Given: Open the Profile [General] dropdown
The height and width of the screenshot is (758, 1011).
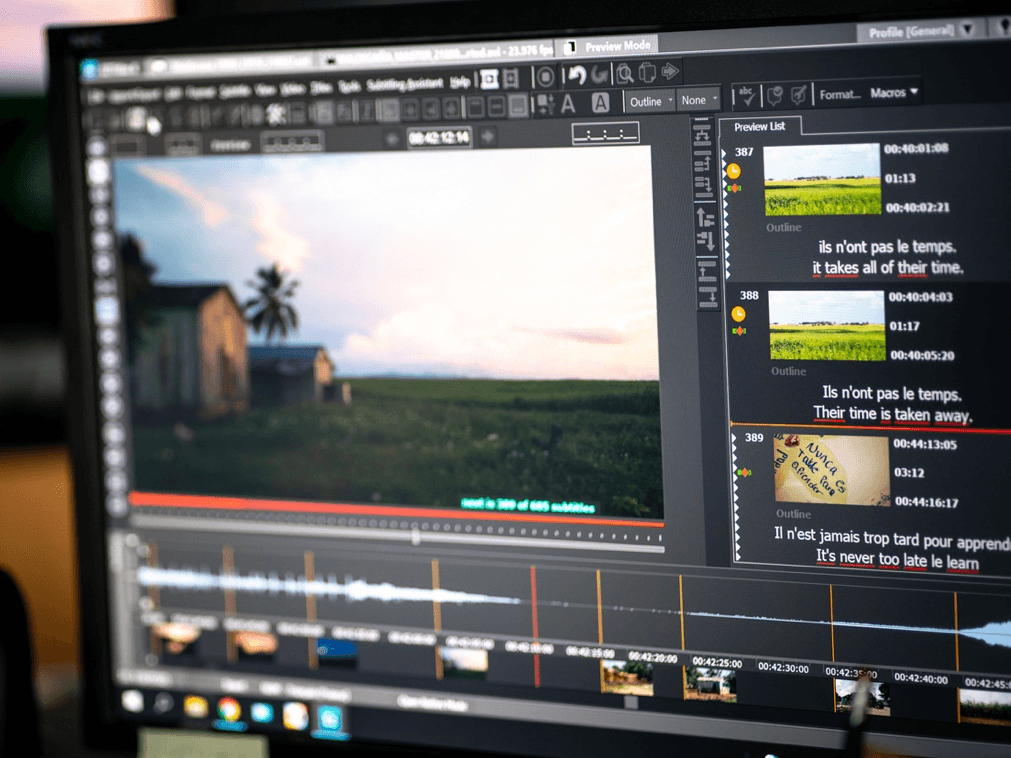Looking at the screenshot, I should (919, 31).
